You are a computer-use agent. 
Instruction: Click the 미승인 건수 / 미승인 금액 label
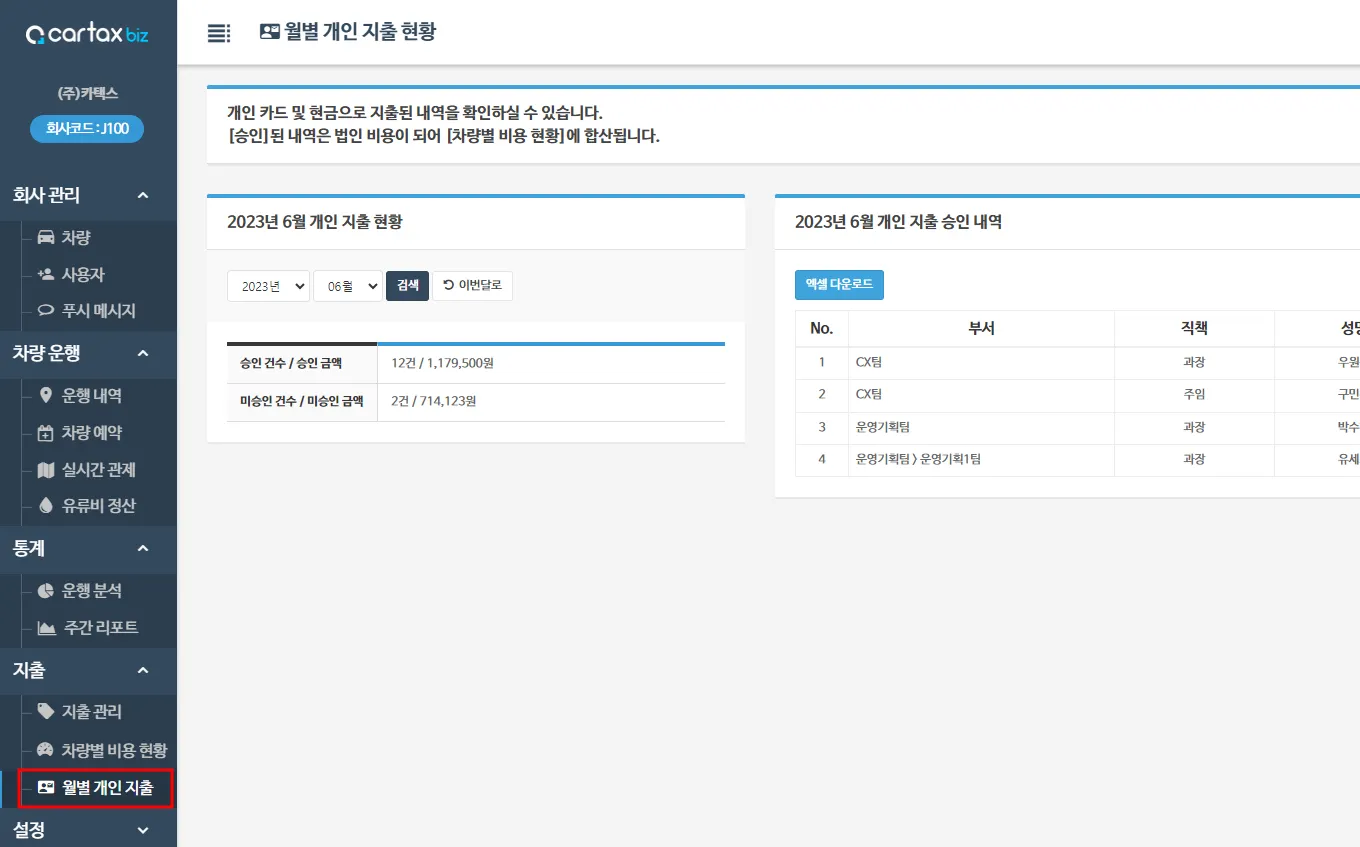[x=301, y=402]
